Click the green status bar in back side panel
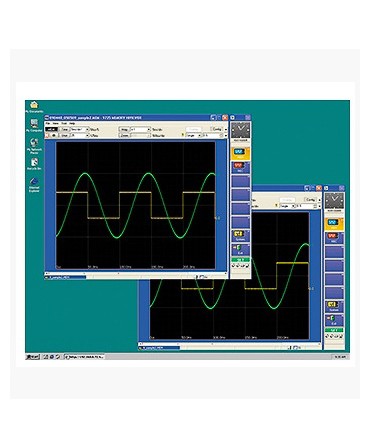Screen dimensions: 370x448 point(334,330)
